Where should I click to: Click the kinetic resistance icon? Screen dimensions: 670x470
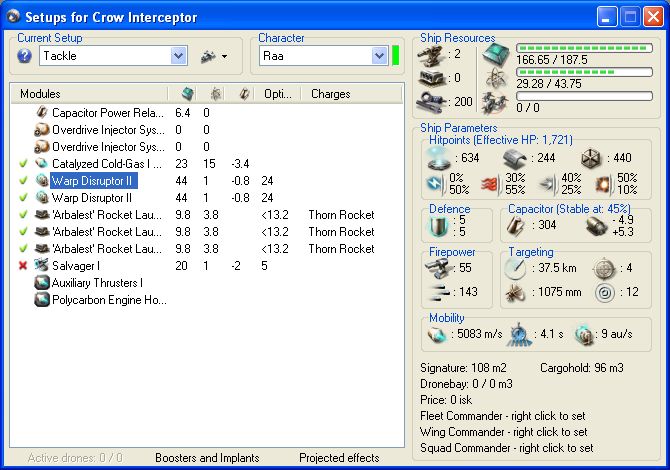(x=548, y=184)
